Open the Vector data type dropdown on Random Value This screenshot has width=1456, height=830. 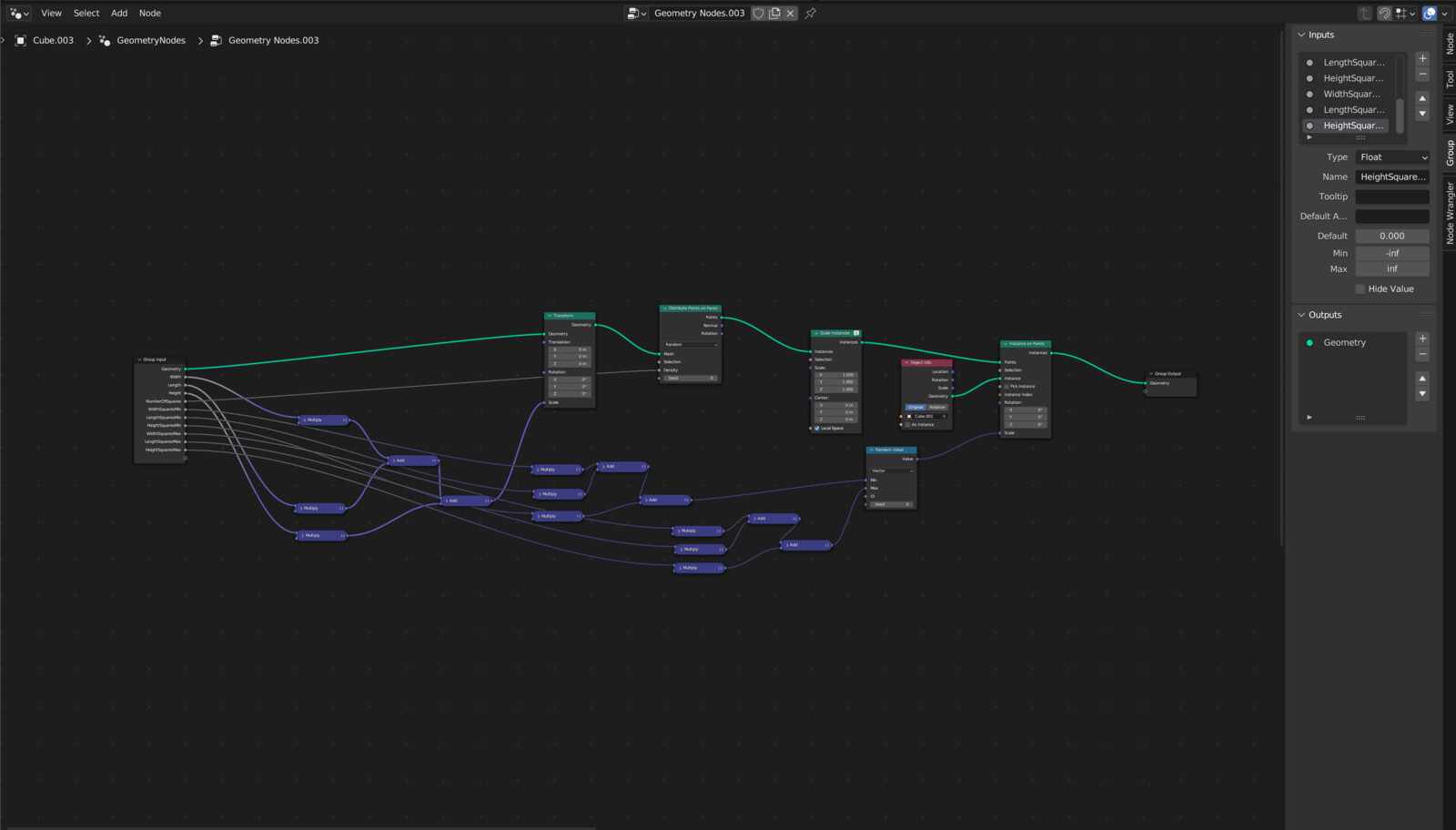(x=892, y=471)
